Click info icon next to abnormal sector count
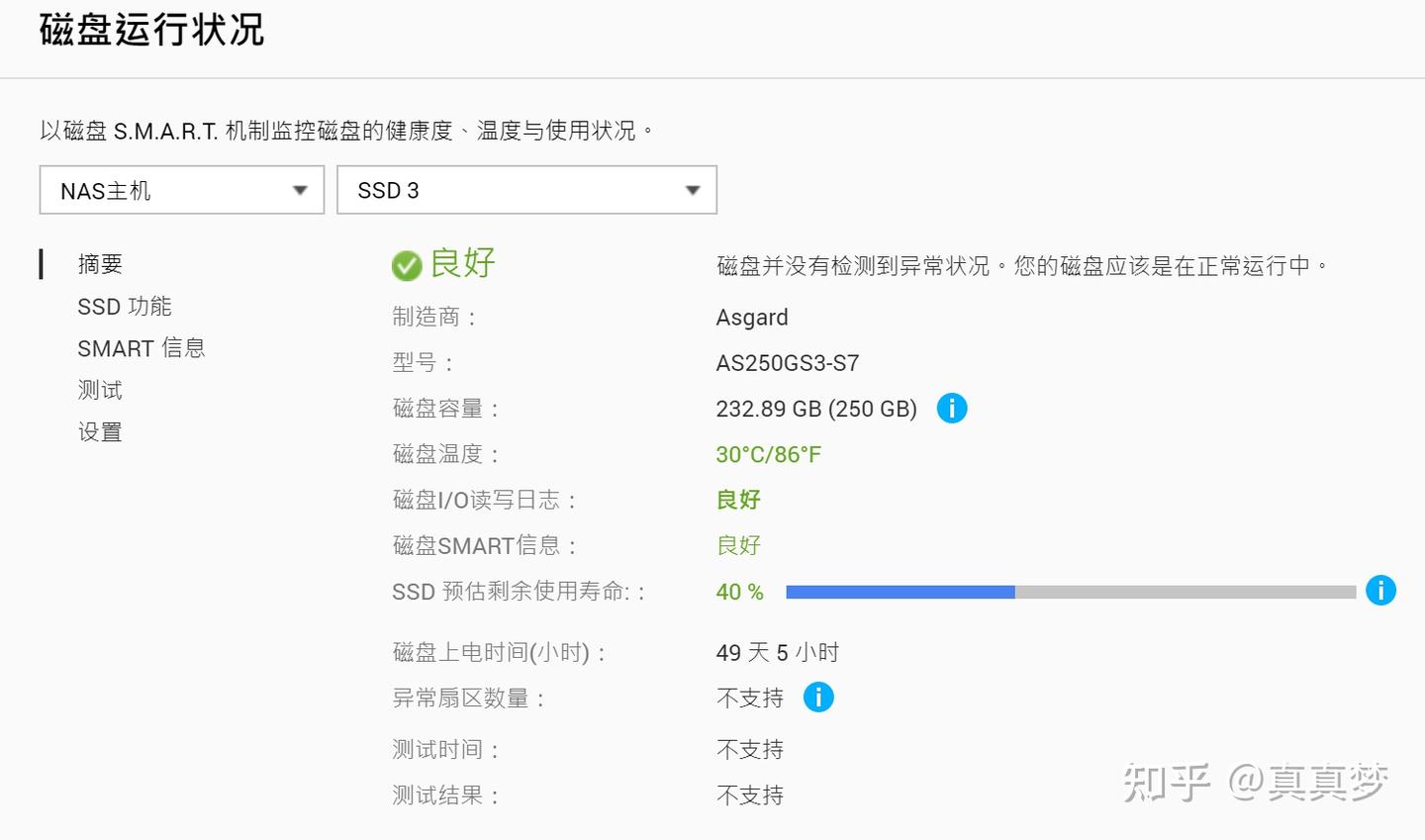Image resolution: width=1425 pixels, height=840 pixels. point(818,698)
